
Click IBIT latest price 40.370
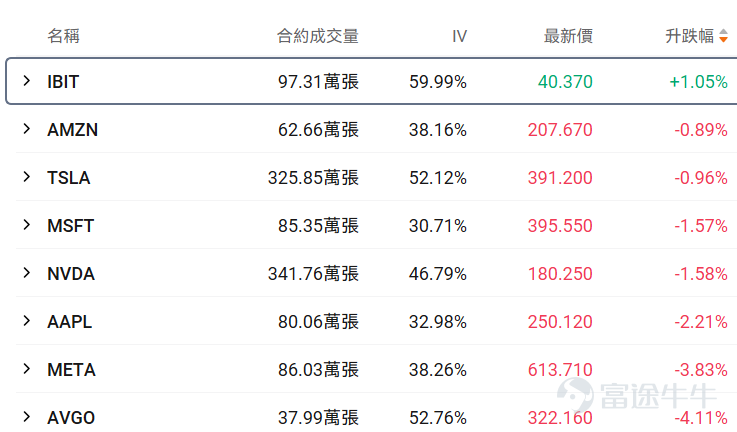coord(565,82)
